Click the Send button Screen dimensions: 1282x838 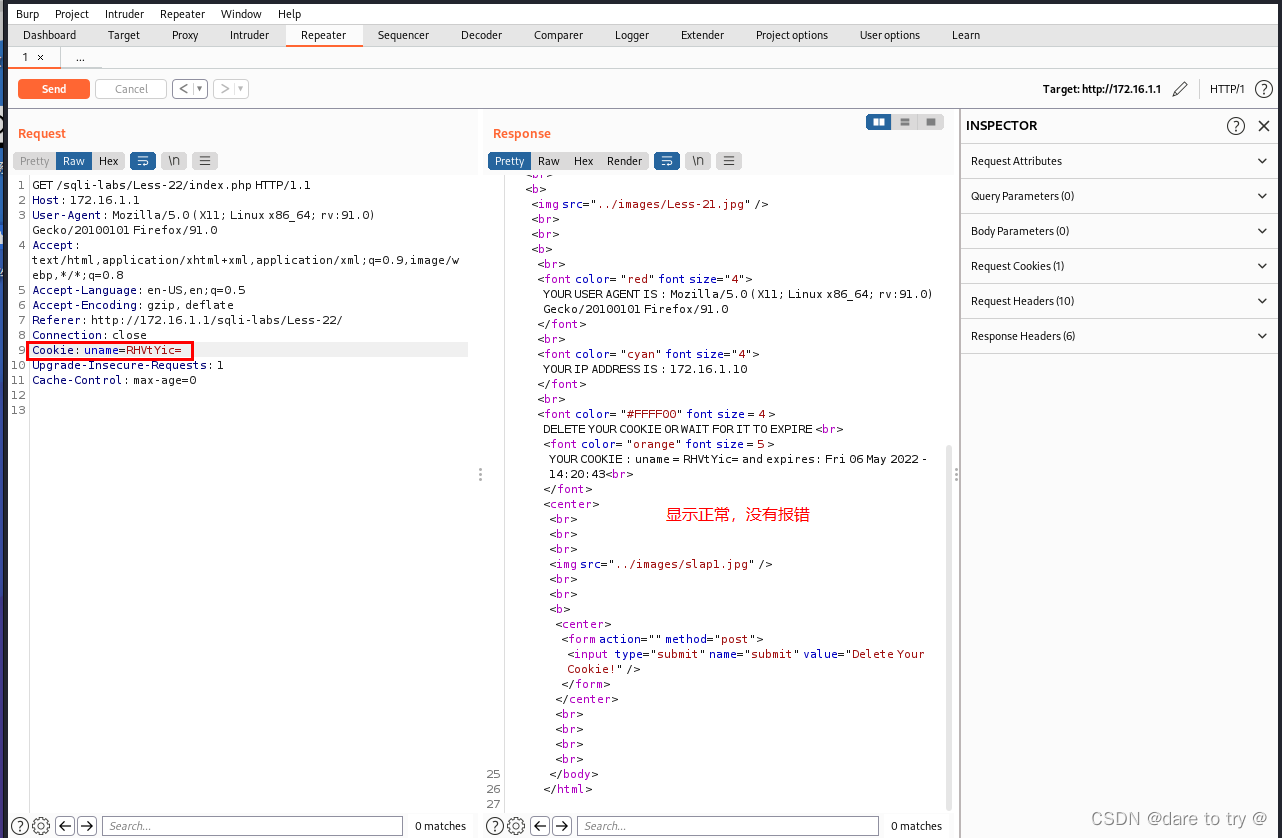tap(53, 88)
